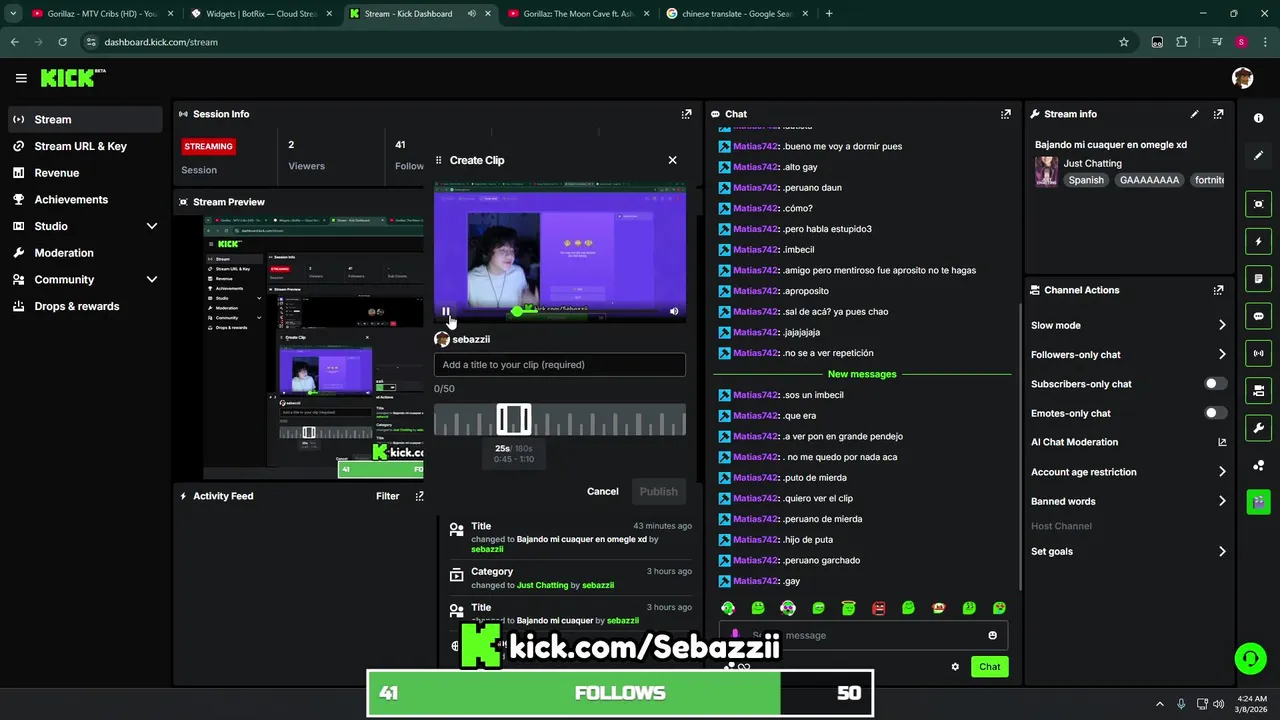The height and width of the screenshot is (720, 1280).
Task: Pop out the Channel Actions panel
Action: pyautogui.click(x=1218, y=290)
